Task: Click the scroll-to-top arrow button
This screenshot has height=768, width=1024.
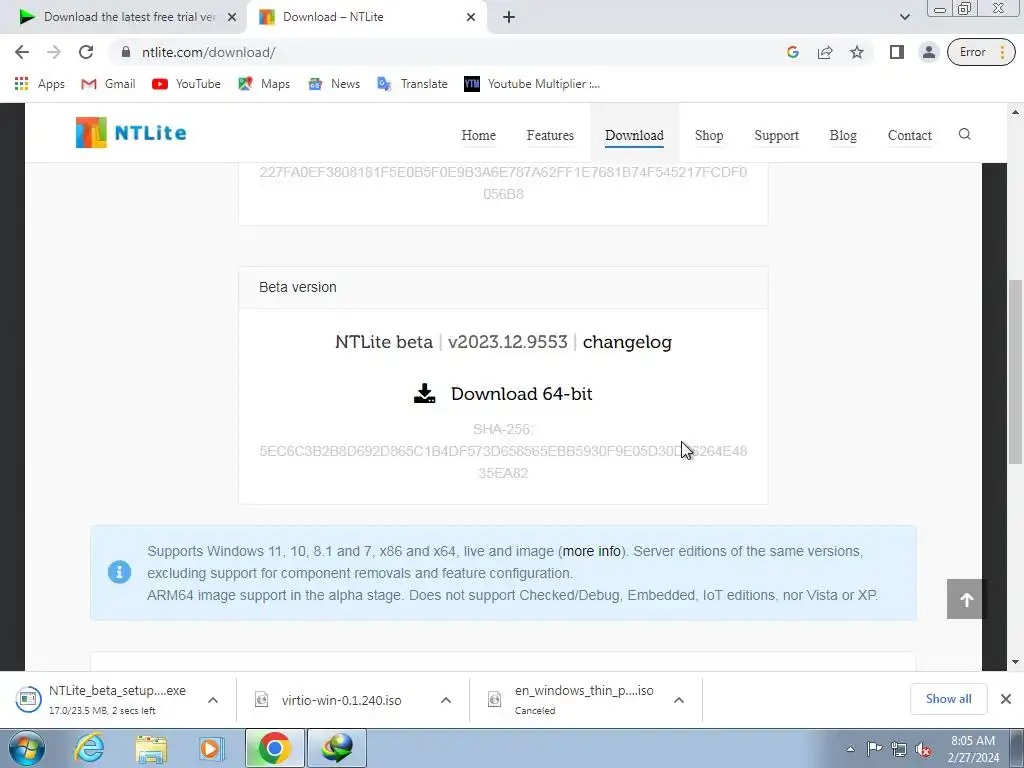Action: (967, 599)
